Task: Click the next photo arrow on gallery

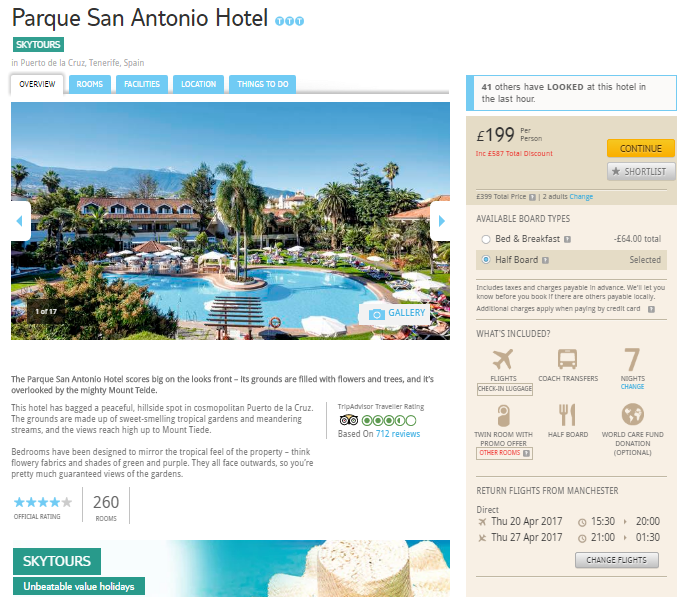Action: [x=441, y=221]
